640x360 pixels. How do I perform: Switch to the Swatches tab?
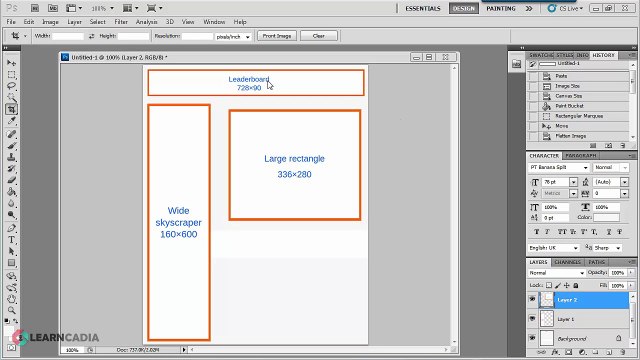[541, 55]
